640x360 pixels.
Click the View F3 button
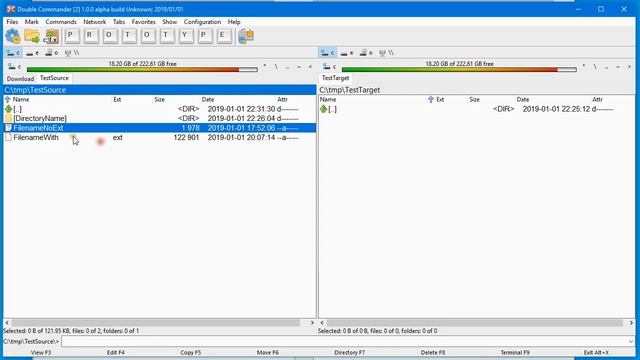[41, 353]
